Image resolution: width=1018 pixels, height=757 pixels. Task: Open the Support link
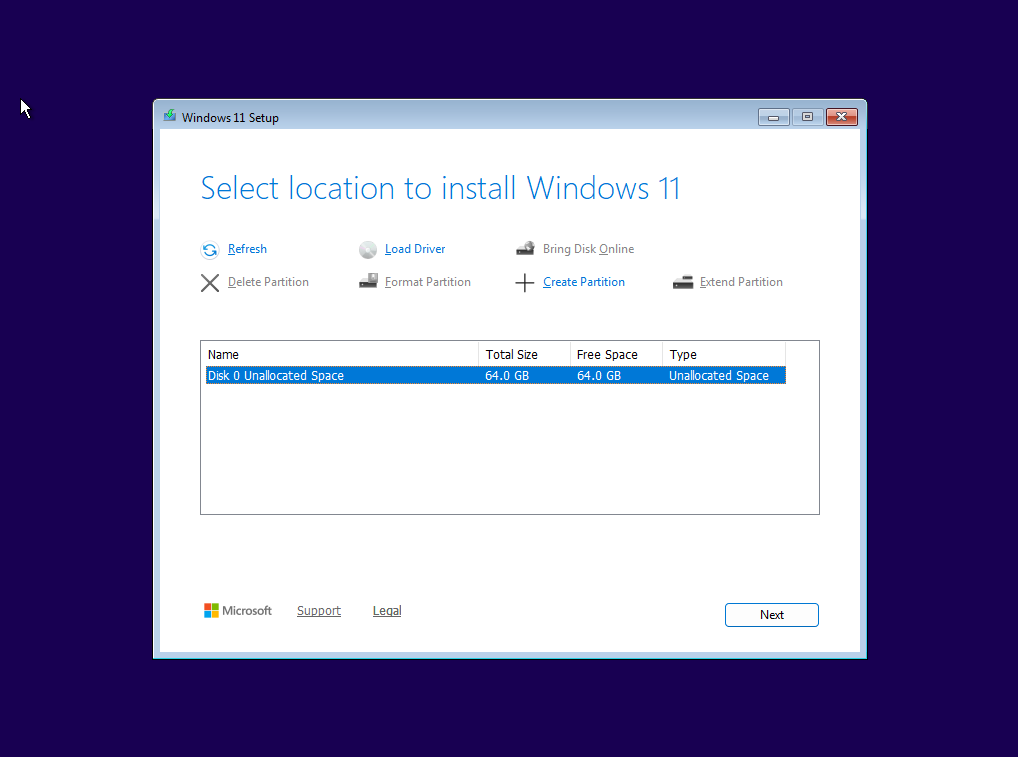click(319, 610)
